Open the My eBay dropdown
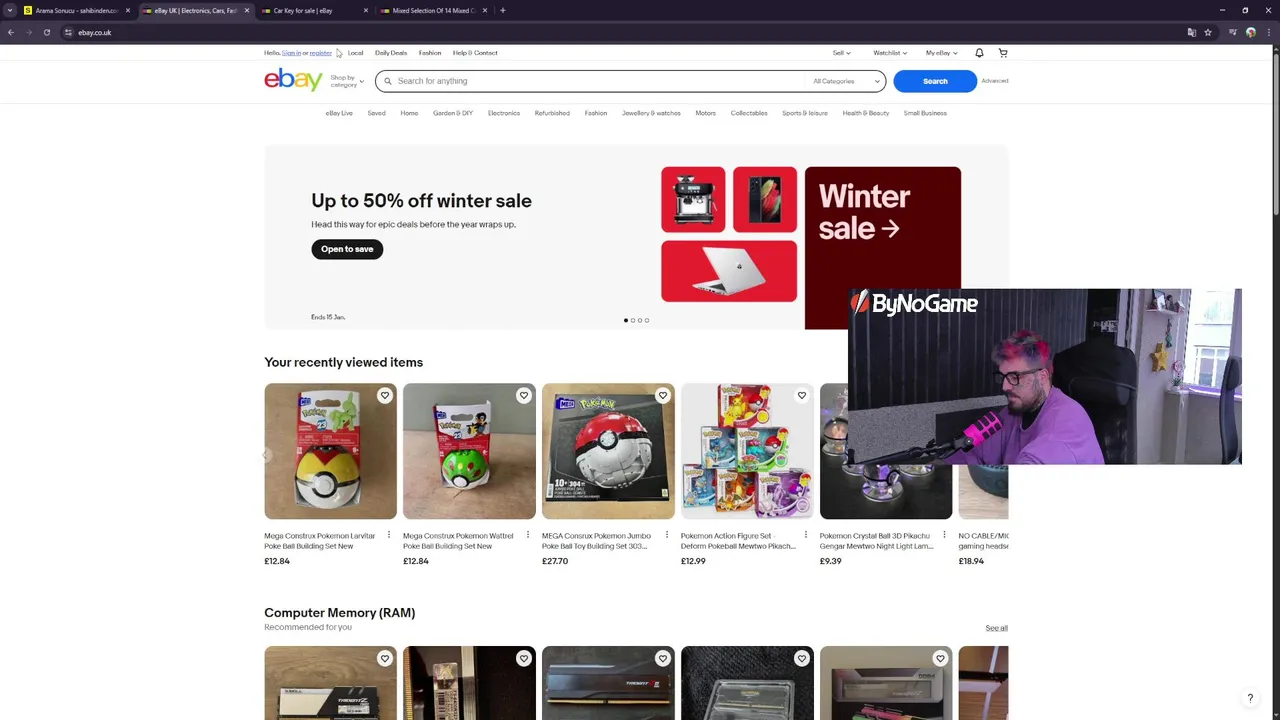The height and width of the screenshot is (720, 1280). (x=941, y=53)
